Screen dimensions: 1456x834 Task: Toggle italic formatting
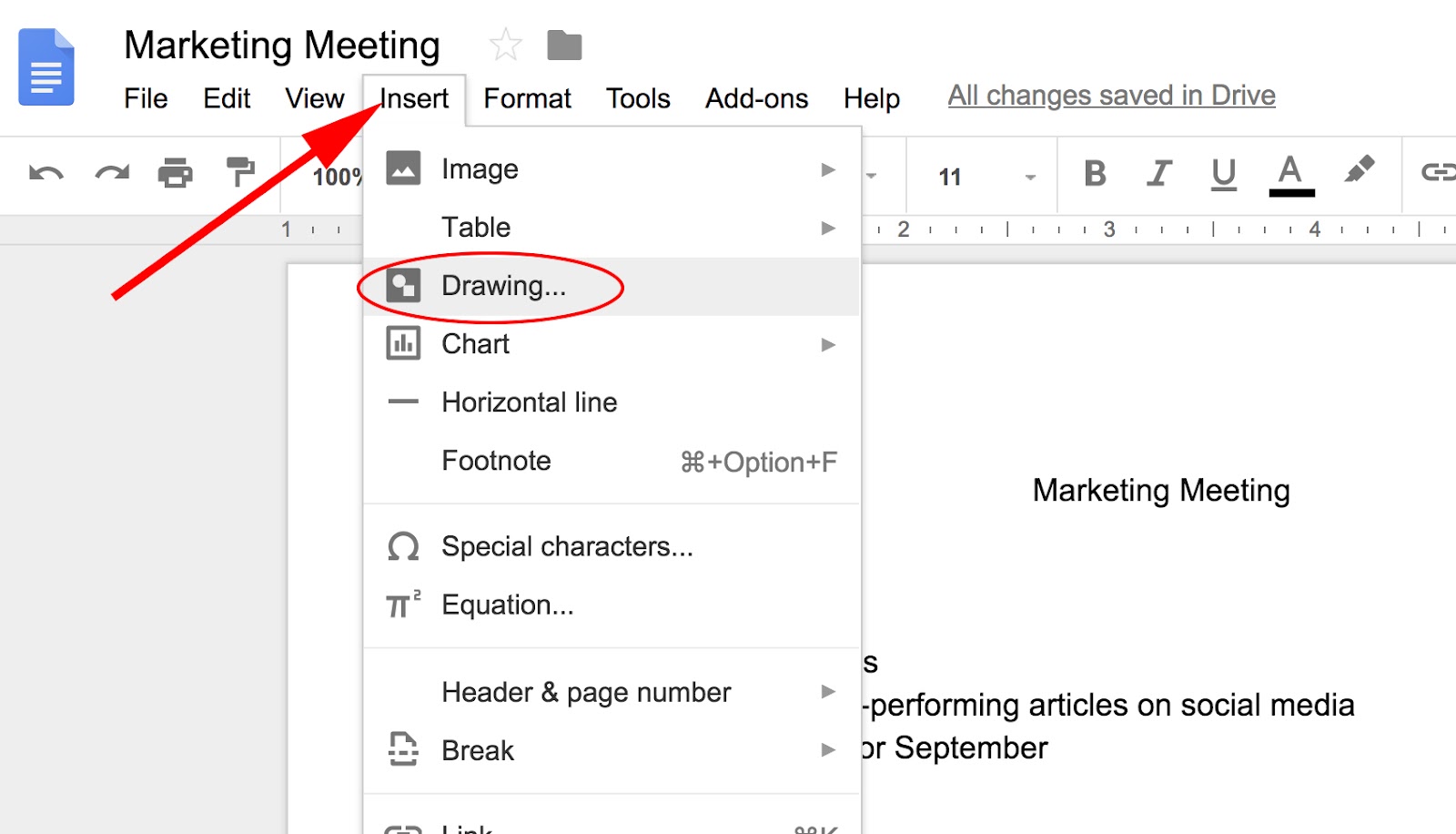tap(1159, 173)
